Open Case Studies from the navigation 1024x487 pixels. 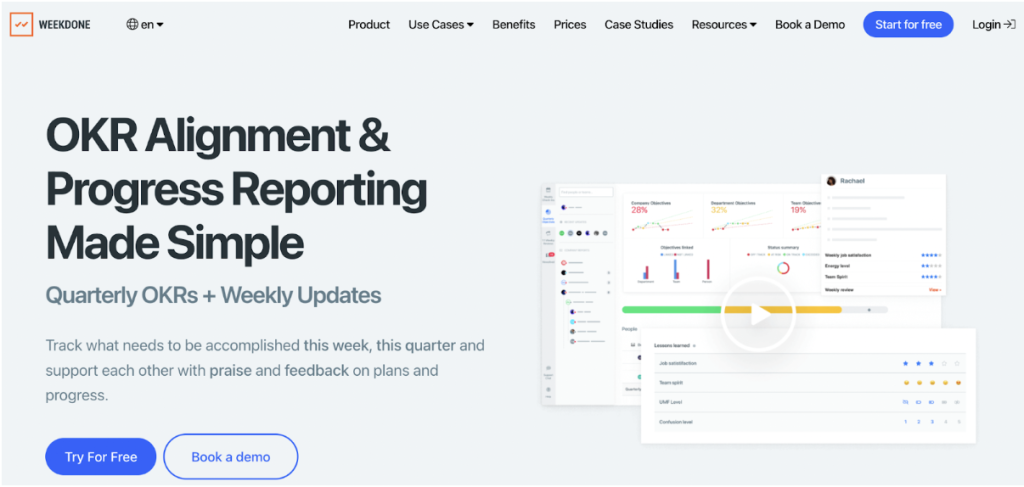point(639,24)
